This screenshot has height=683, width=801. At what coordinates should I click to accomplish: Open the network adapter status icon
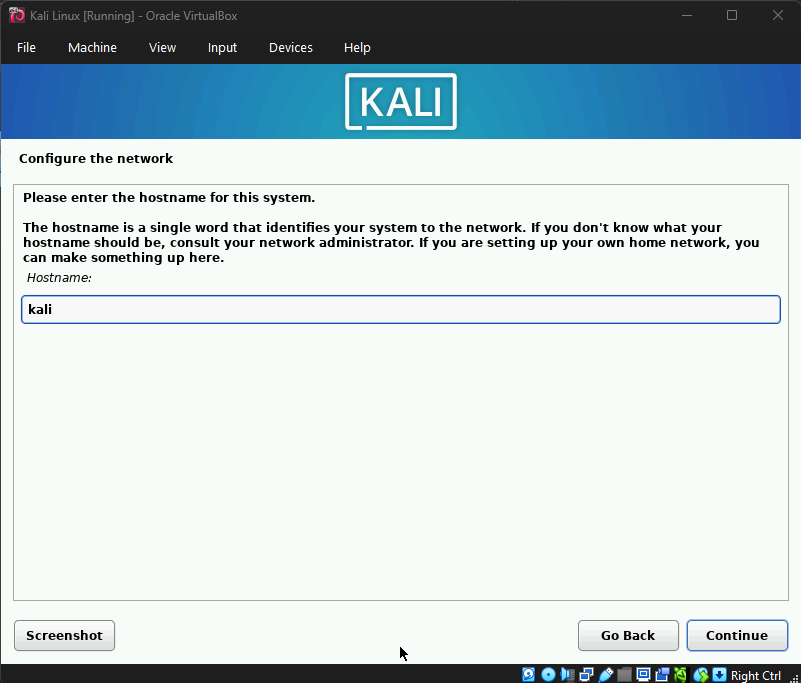(586, 675)
